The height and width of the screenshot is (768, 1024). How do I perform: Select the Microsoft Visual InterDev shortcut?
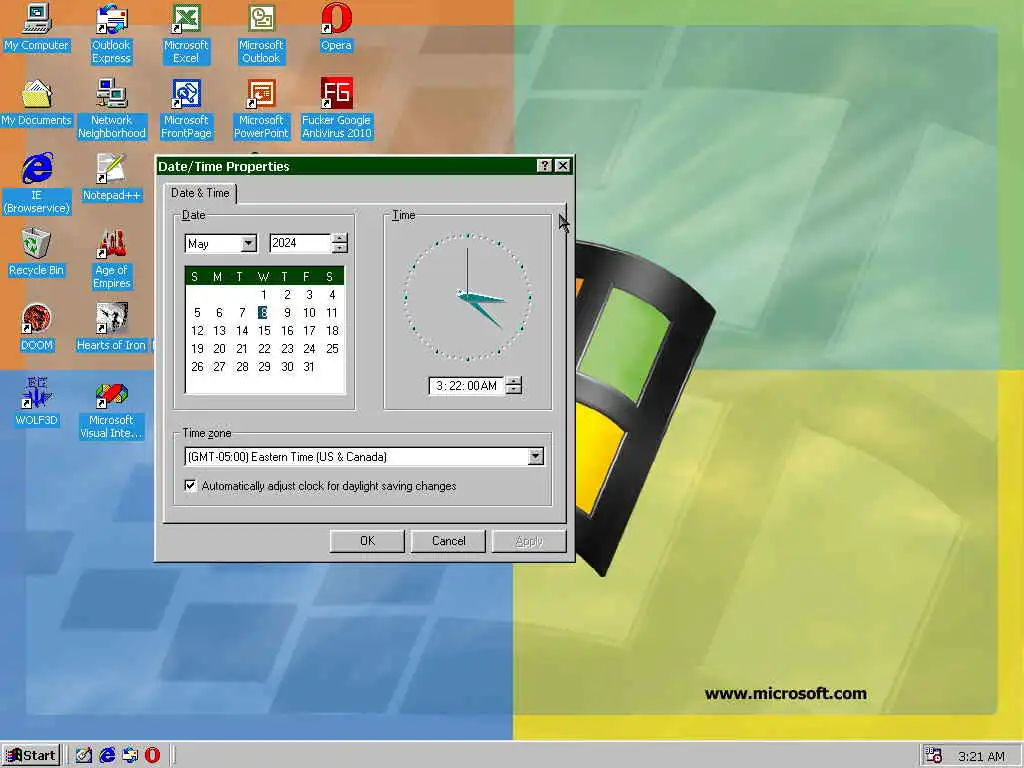tap(112, 409)
